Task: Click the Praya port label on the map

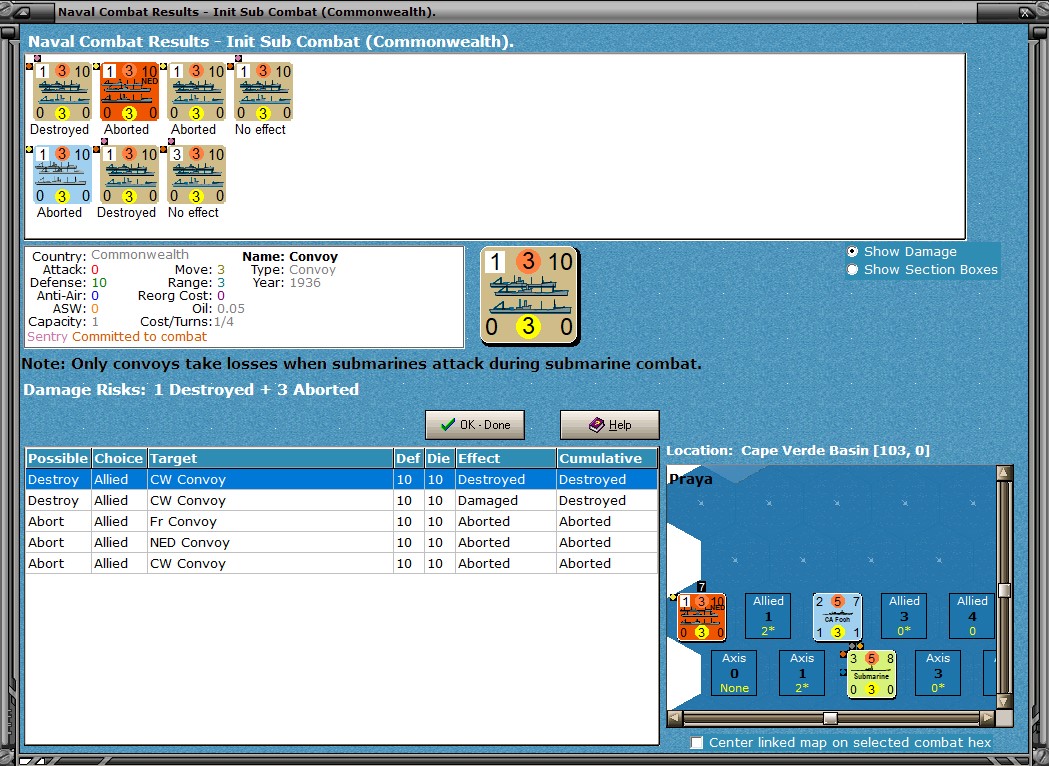Action: pyautogui.click(x=690, y=479)
